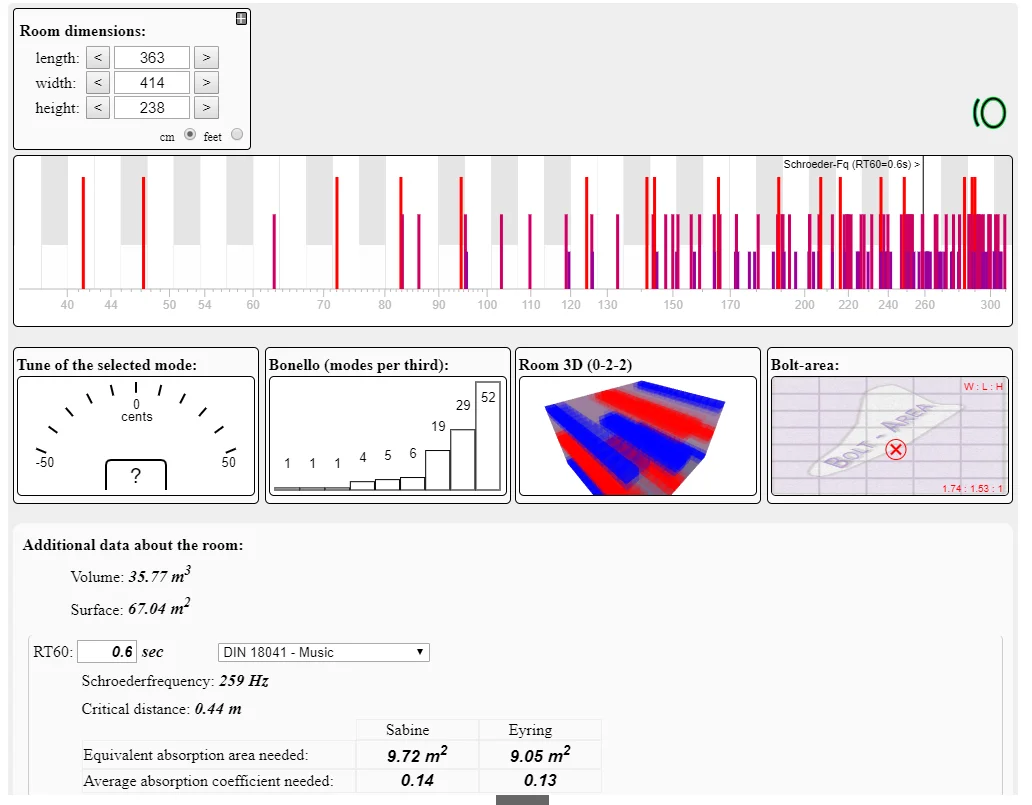Click the expand icon in Room dimensions panel
This screenshot has height=805, width=1032.
[x=241, y=18]
